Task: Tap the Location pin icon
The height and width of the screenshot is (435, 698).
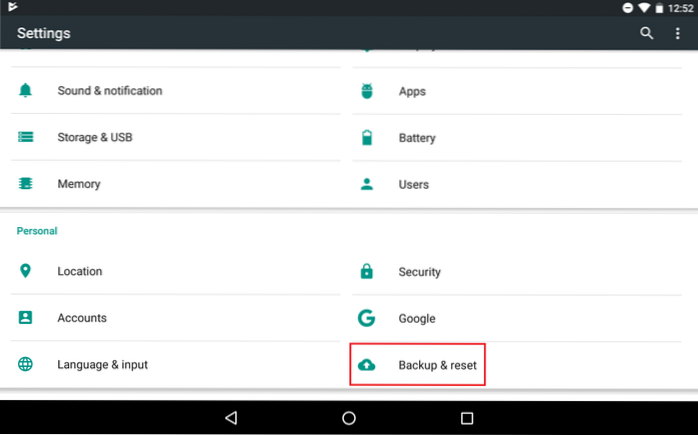Action: (26, 271)
